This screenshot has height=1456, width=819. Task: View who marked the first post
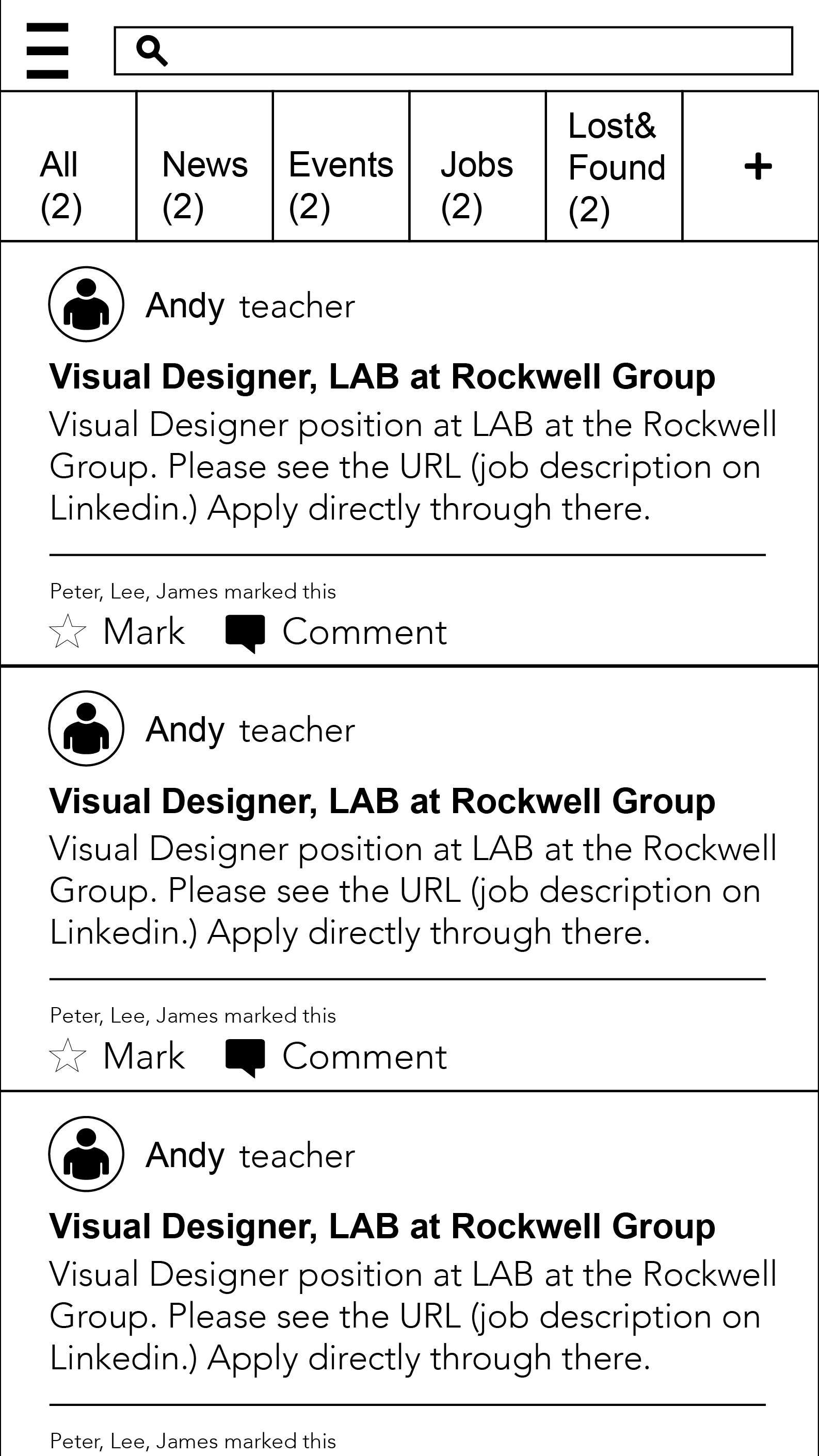(x=192, y=591)
